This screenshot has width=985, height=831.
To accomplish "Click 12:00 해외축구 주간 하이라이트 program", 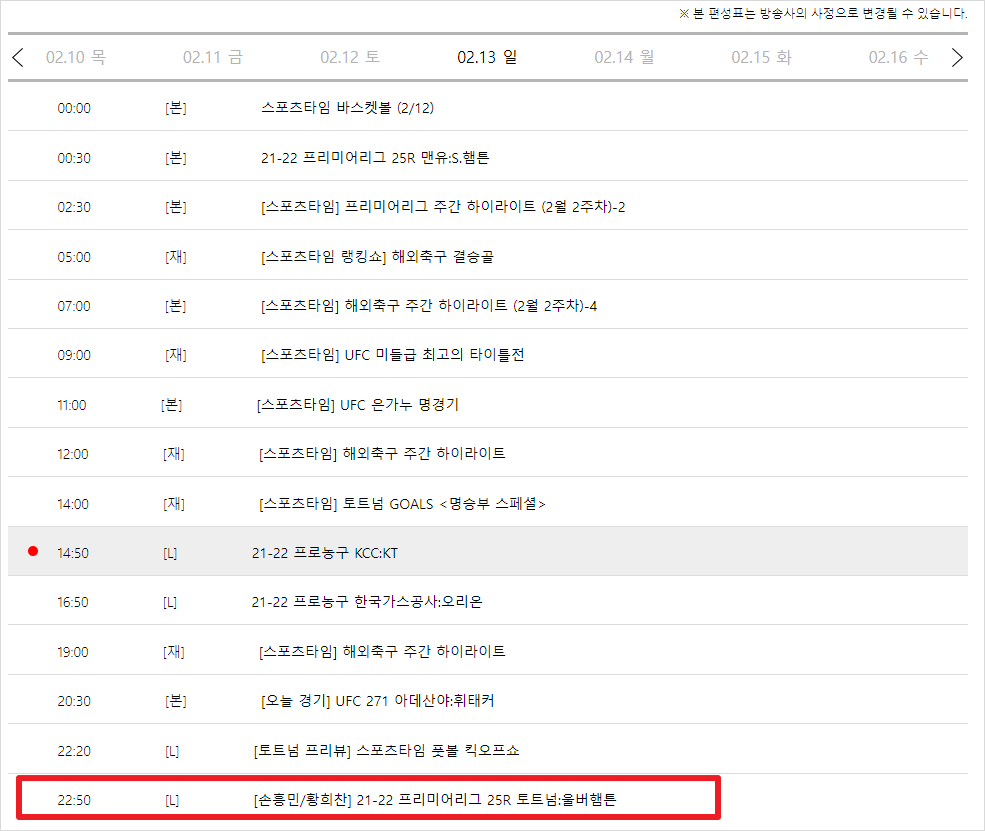I will pos(382,454).
